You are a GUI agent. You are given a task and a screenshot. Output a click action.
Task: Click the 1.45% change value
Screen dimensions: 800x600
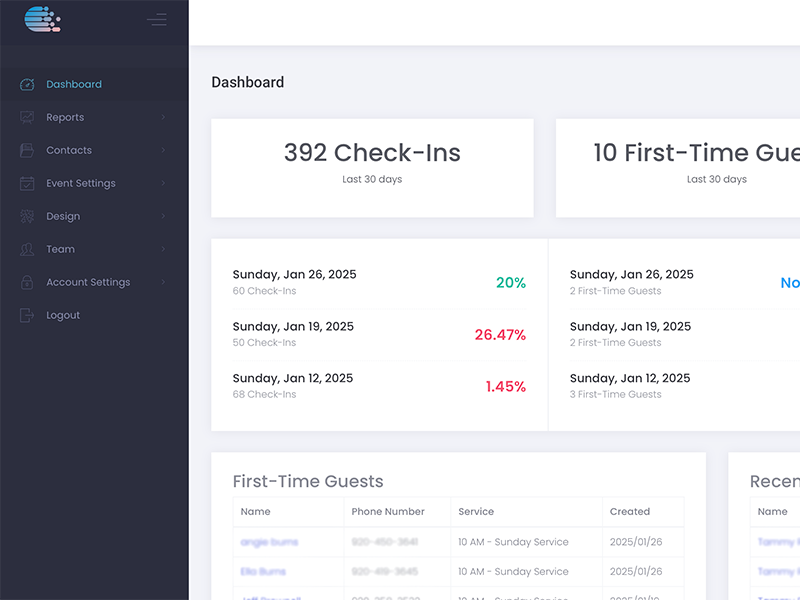[x=506, y=387]
